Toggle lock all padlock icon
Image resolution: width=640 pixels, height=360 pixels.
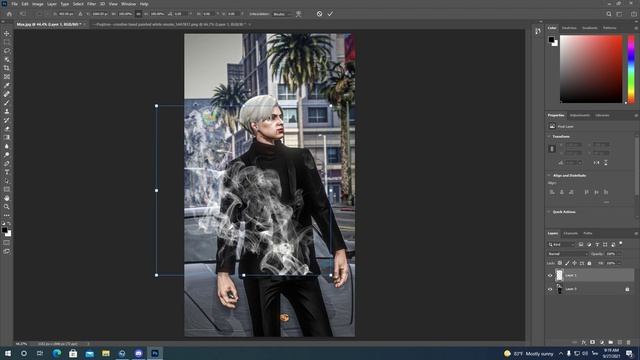click(x=589, y=263)
